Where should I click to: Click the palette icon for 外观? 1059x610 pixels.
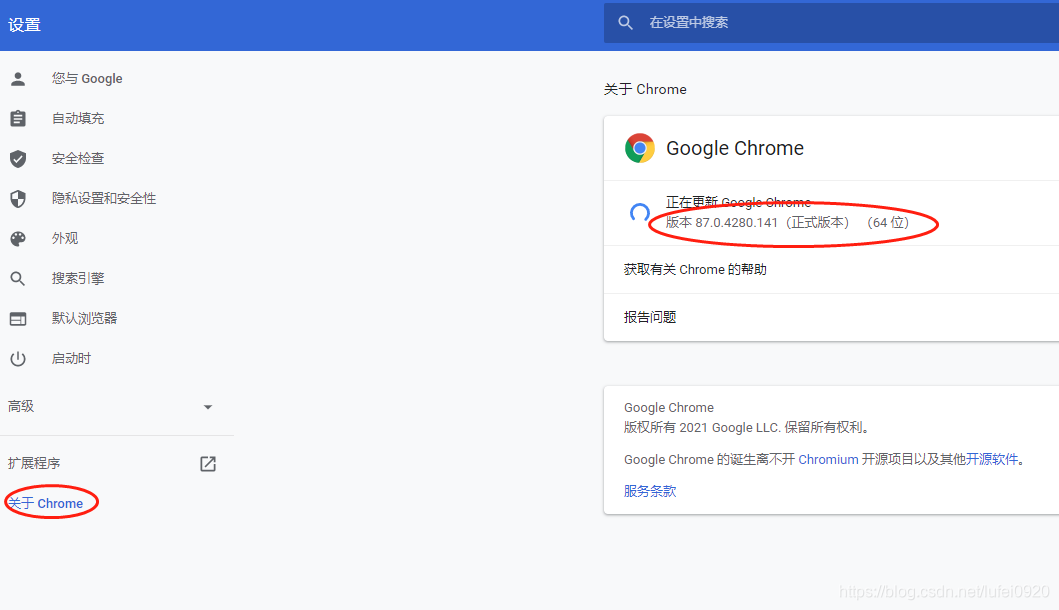18,238
